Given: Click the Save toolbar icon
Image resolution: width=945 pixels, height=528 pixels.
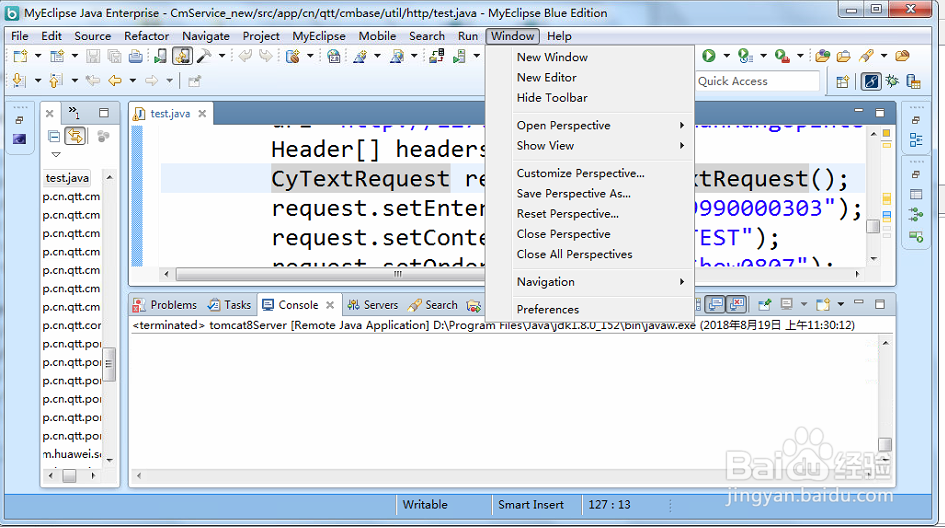Looking at the screenshot, I should [93, 56].
